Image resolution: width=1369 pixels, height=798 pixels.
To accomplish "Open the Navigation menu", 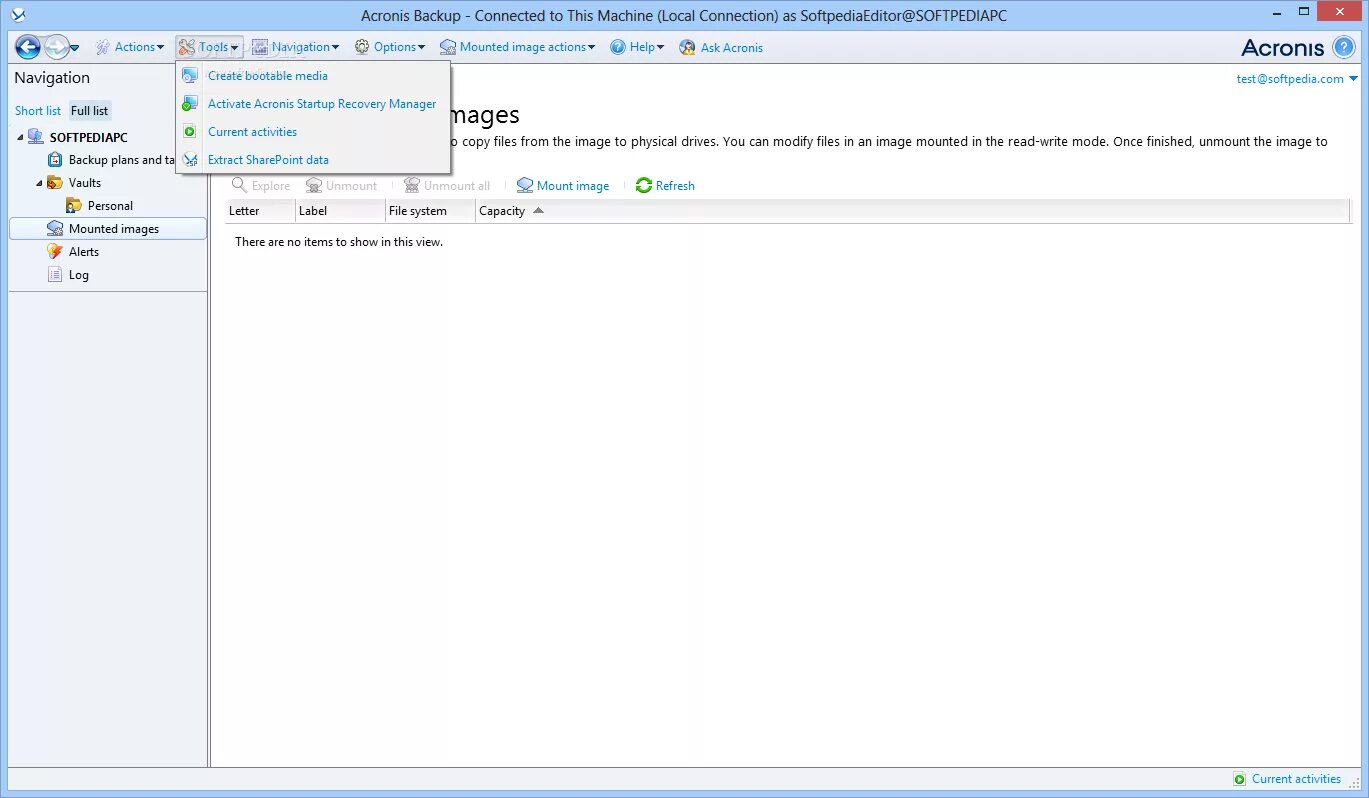I will 295,47.
